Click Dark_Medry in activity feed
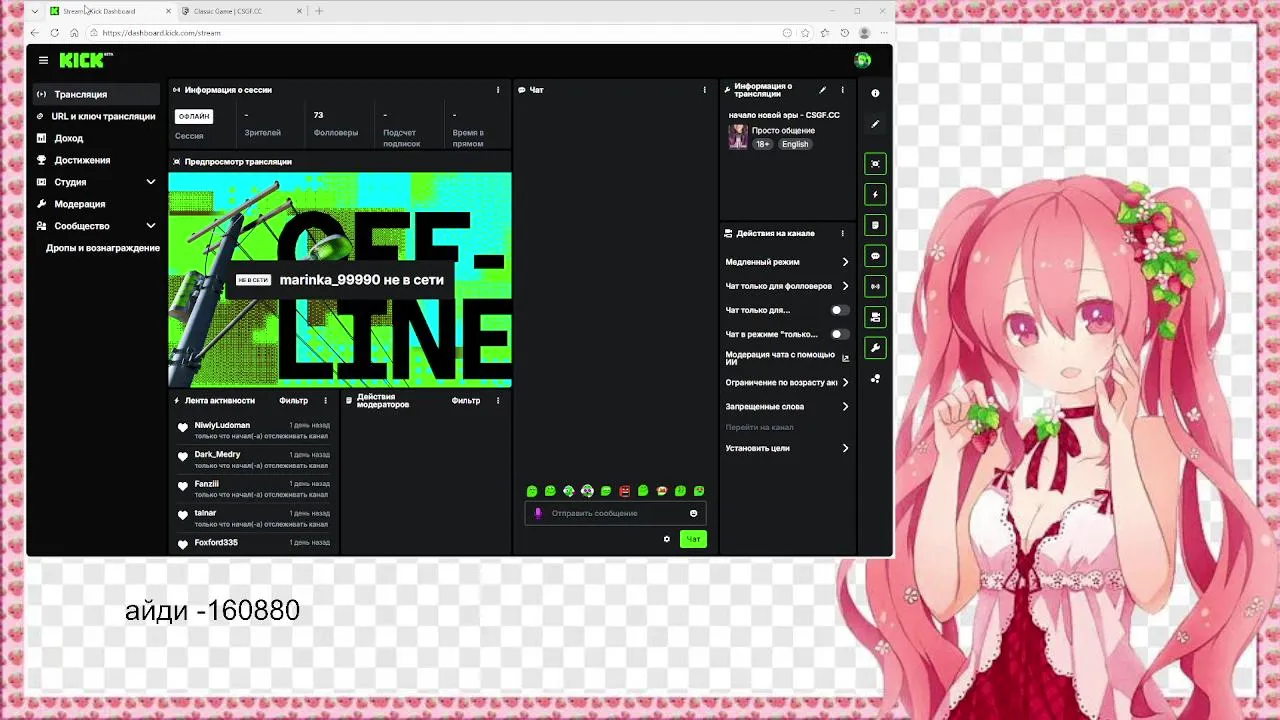Screen dimensions: 1280x720 pos(217,454)
